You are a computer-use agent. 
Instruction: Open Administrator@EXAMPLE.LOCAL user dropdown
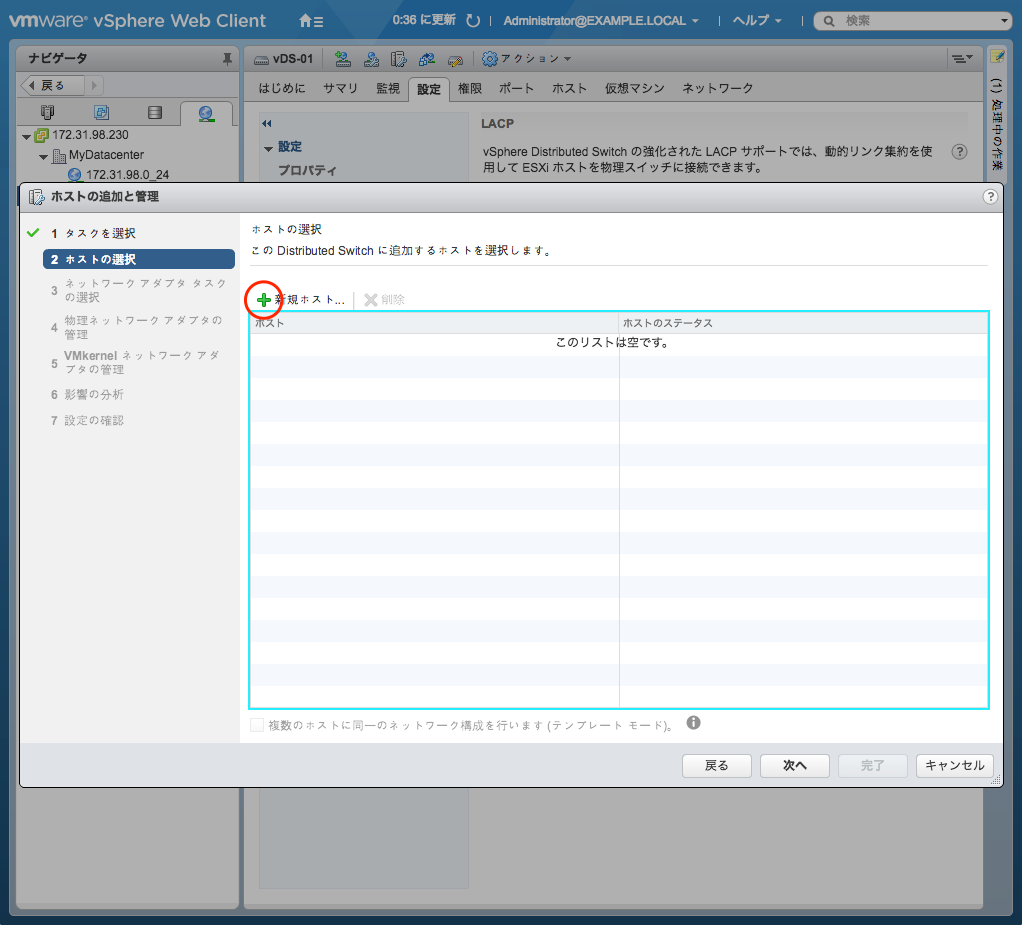tap(600, 21)
